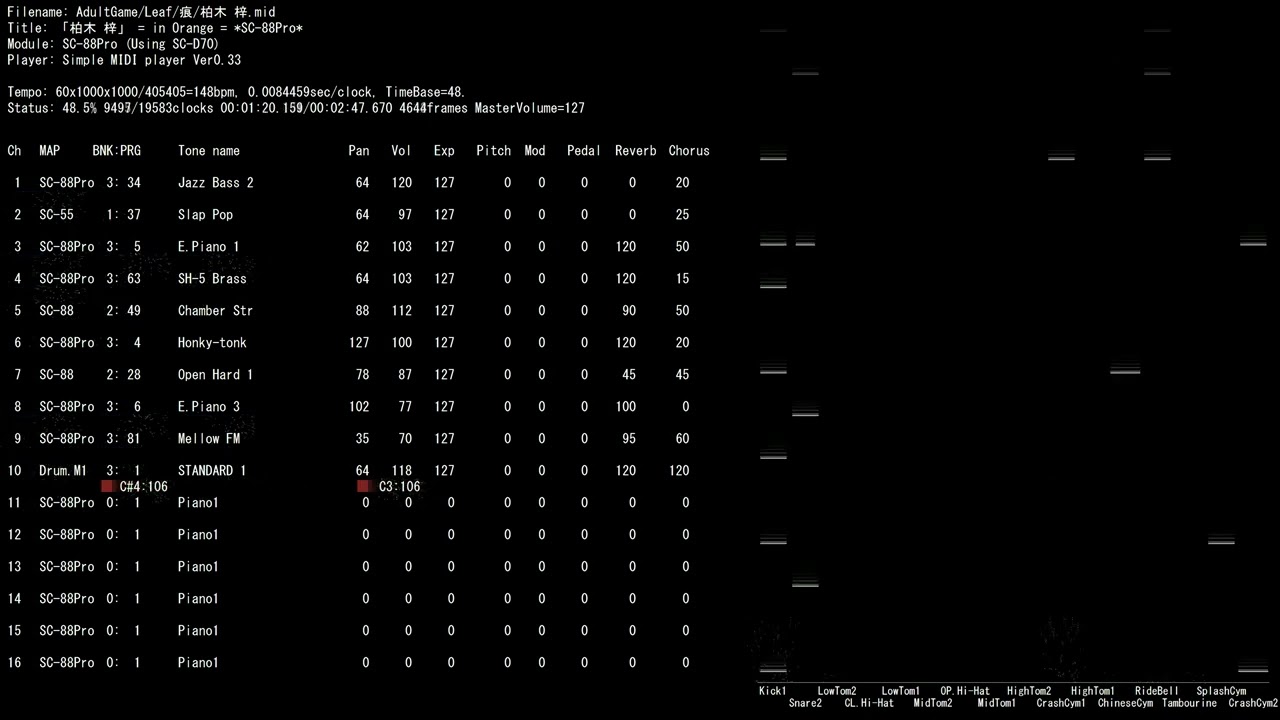This screenshot has height=720, width=1280.
Task: Click the Title line mentioning in Orange
Action: click(x=155, y=28)
